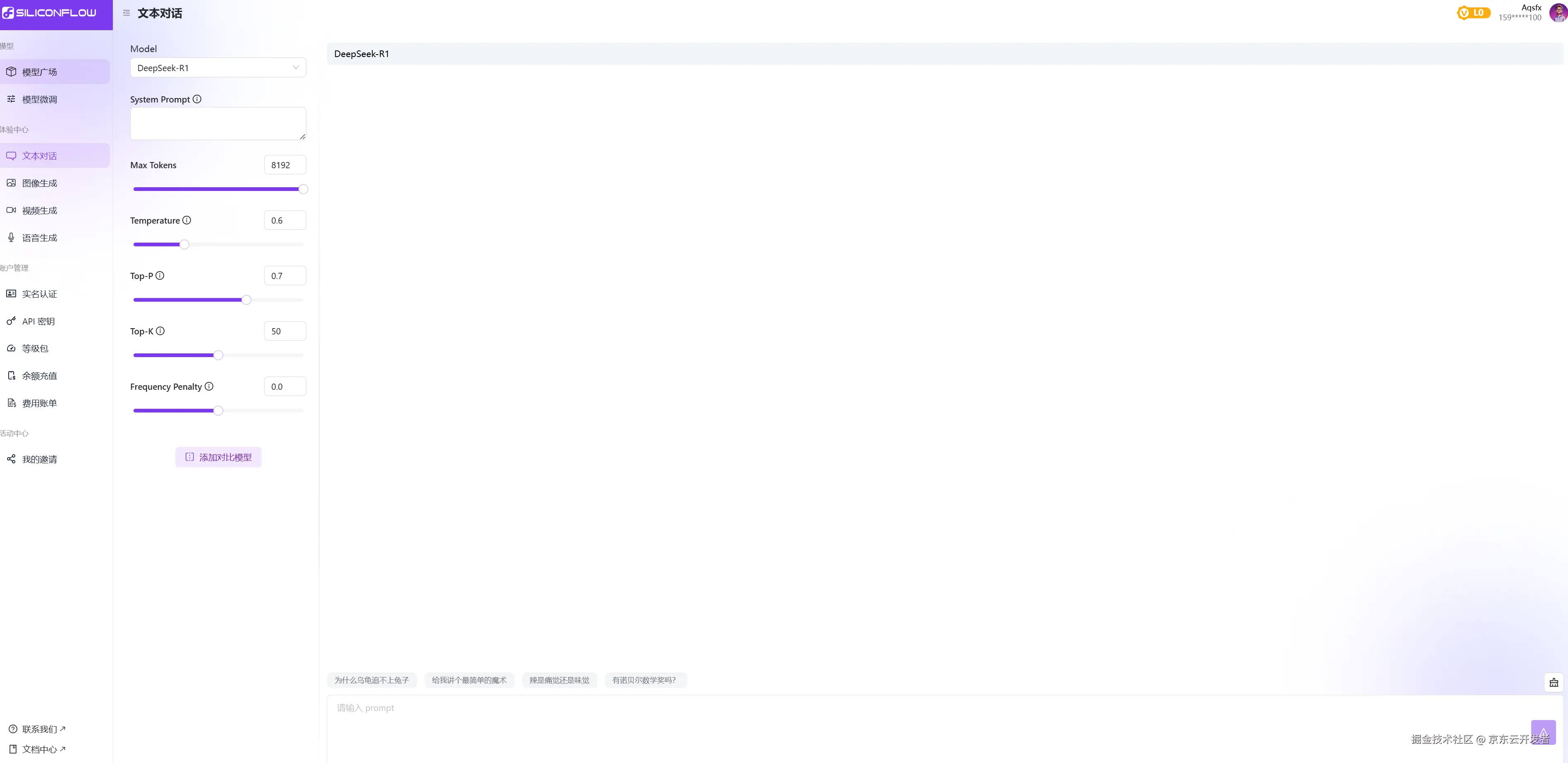Click the Temperature info icon
Screen dimensions: 1568x763
click(187, 220)
